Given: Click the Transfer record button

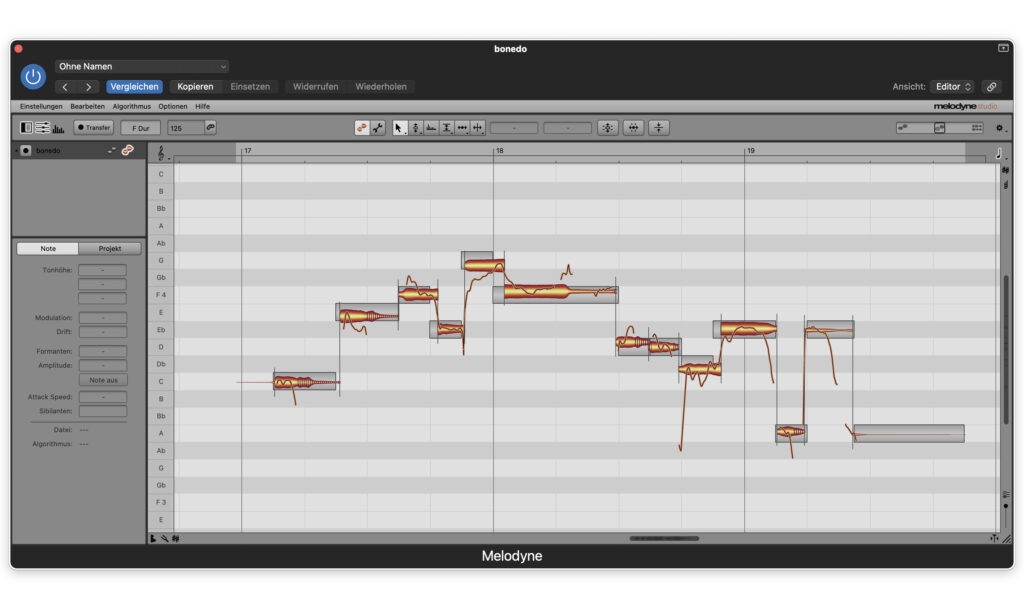Looking at the screenshot, I should [x=93, y=127].
